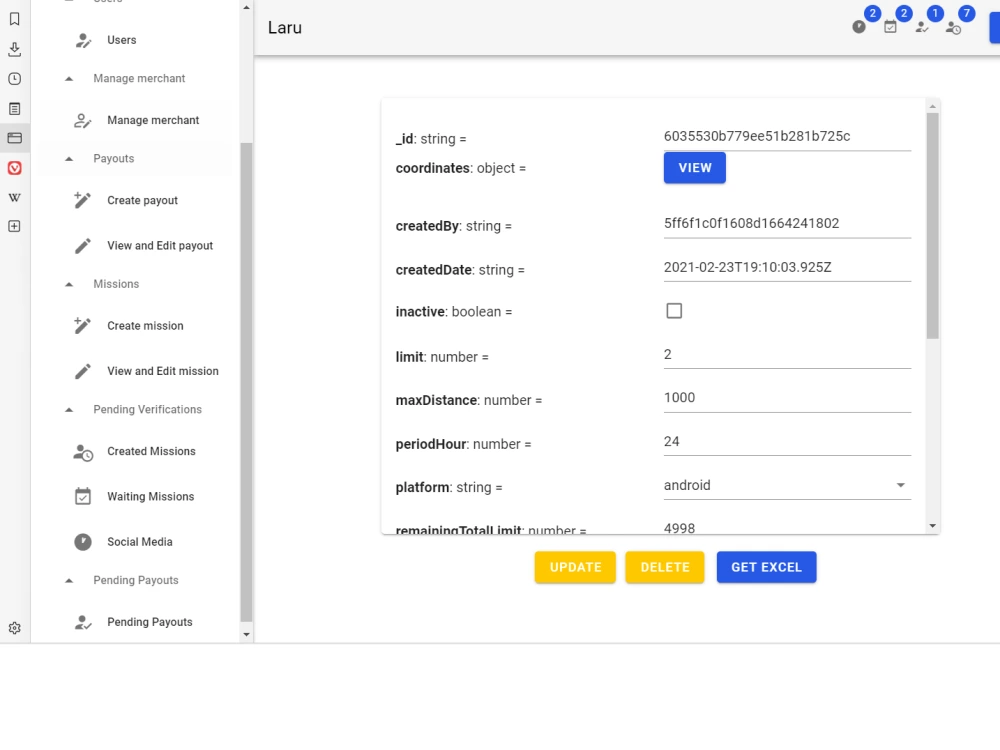Image resolution: width=1000 pixels, height=750 pixels.
Task: Go to Created Missions list
Action: [x=151, y=452]
